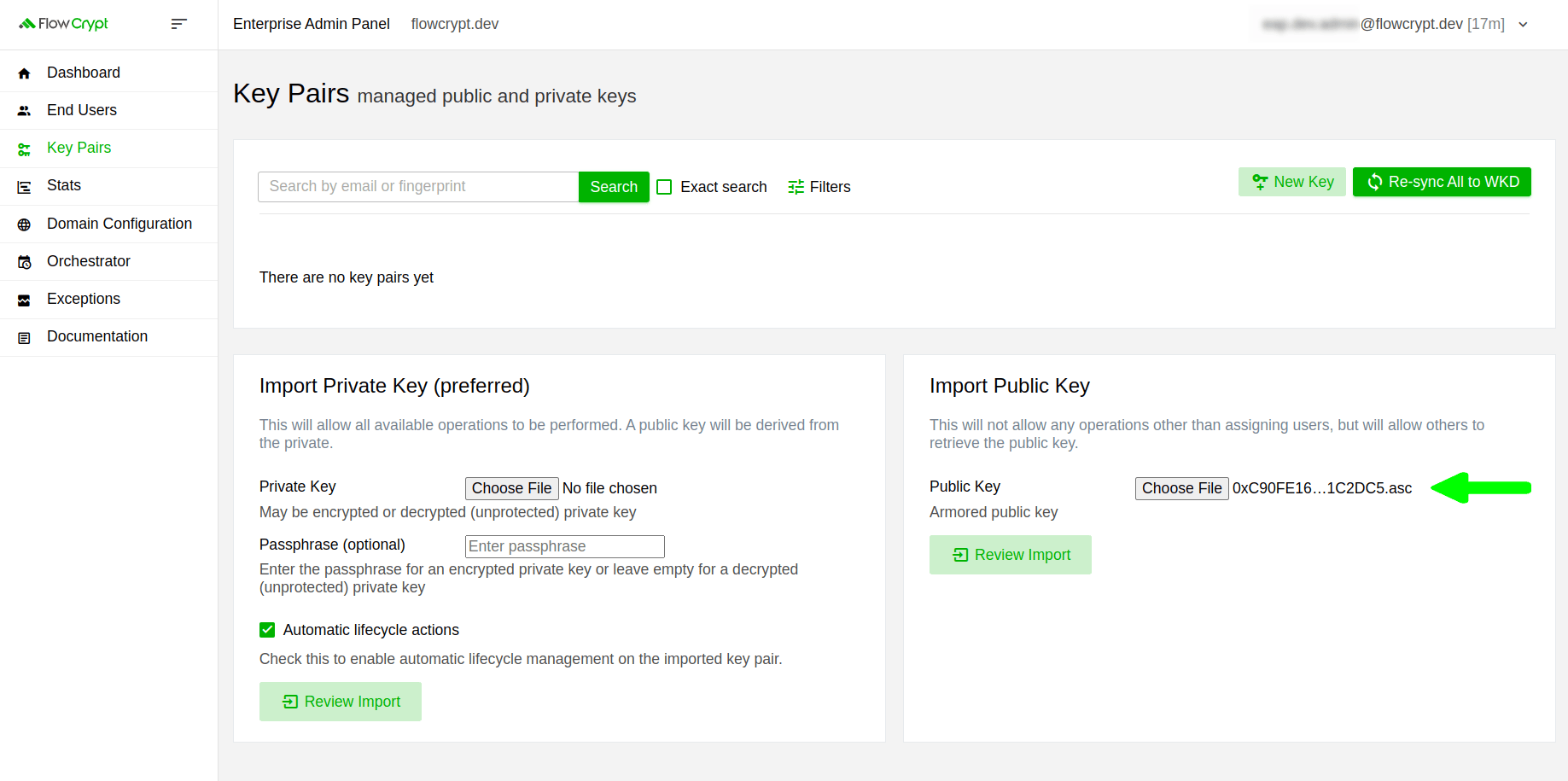Click 'There are no key pairs yet' message
Image resolution: width=1568 pixels, height=781 pixels.
pyautogui.click(x=347, y=277)
